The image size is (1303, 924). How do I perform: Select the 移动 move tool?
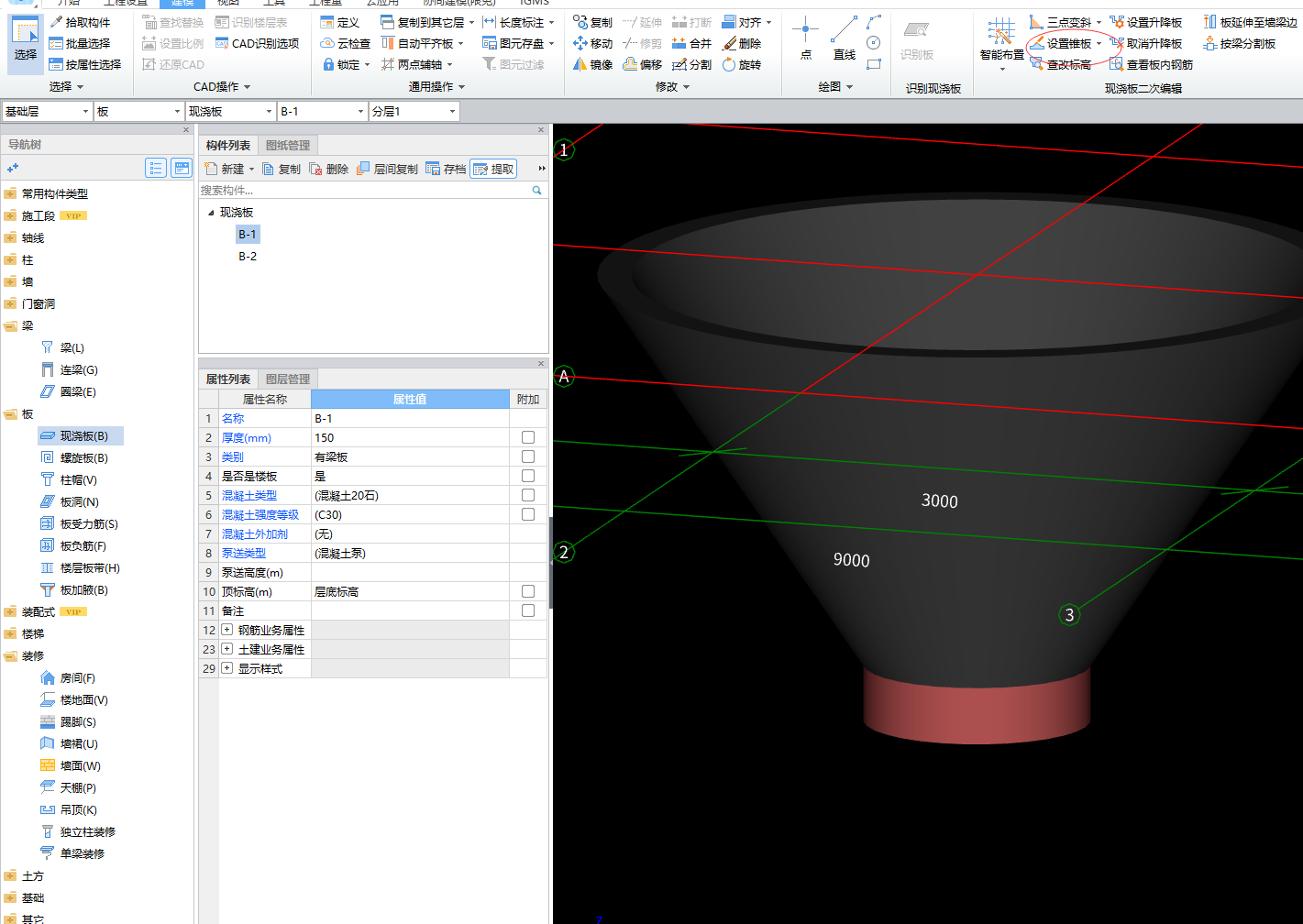592,43
